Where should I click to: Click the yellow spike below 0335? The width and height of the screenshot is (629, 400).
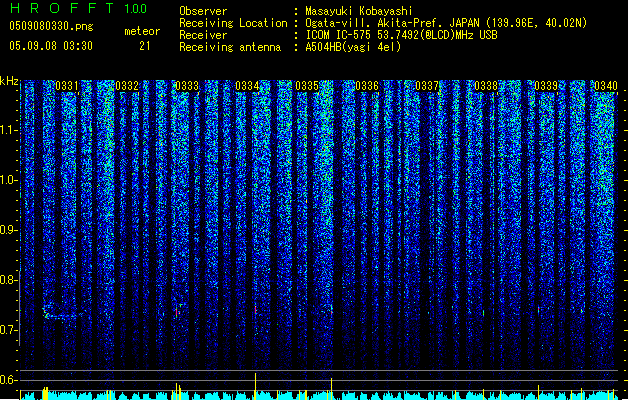coord(331,388)
